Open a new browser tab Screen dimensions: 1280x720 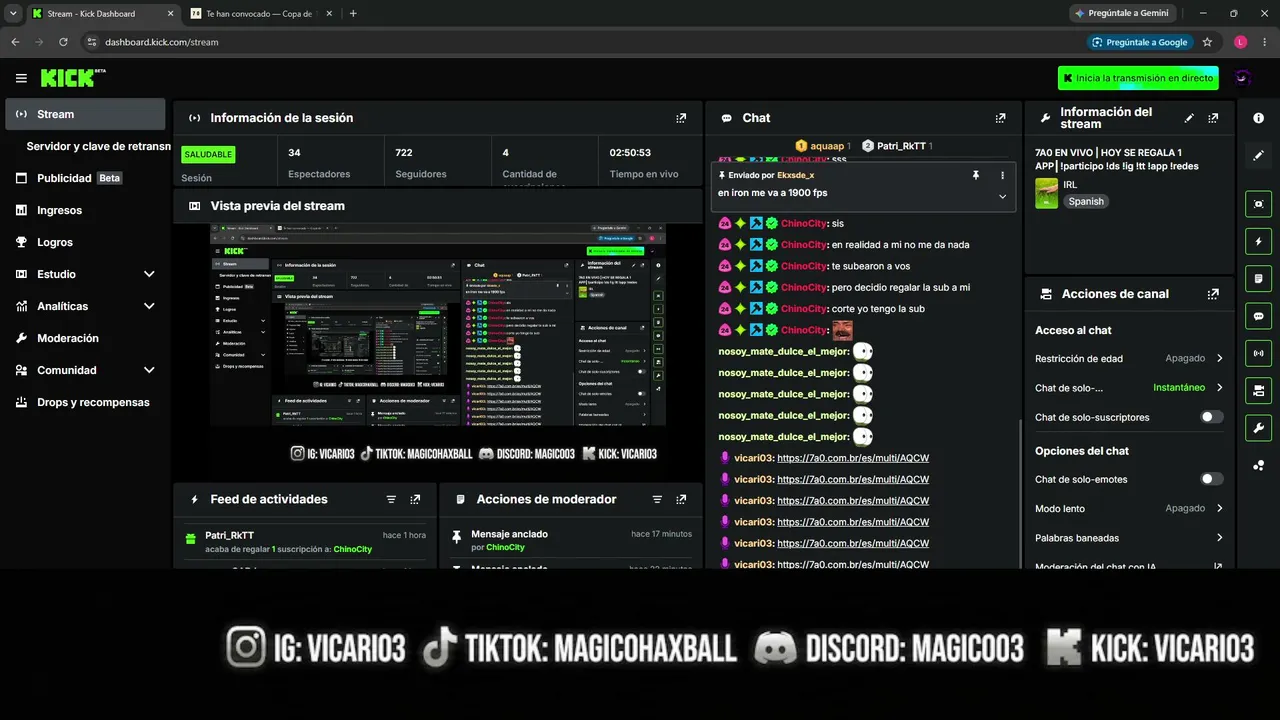(x=353, y=14)
